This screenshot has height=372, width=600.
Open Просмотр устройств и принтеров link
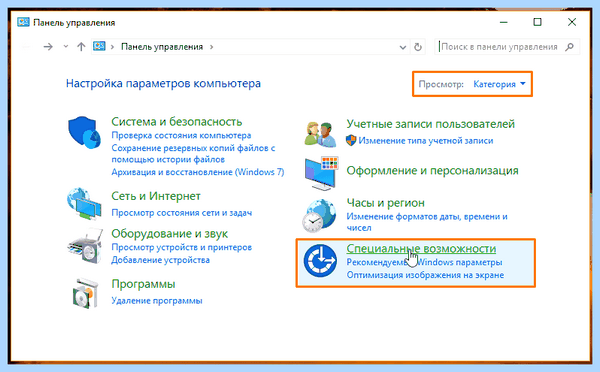(x=181, y=247)
